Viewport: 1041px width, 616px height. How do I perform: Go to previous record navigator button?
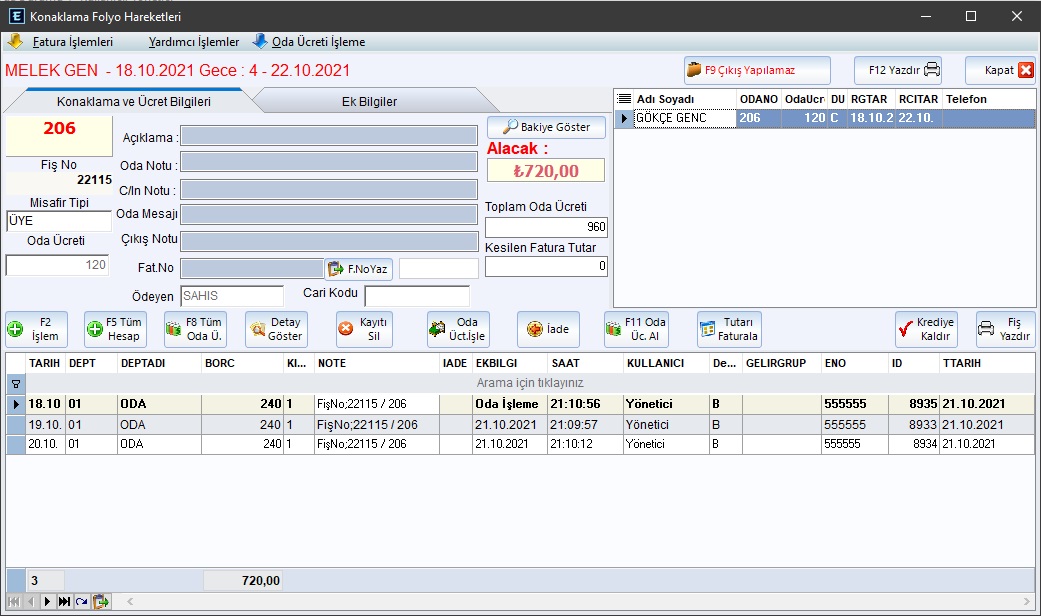[31, 601]
